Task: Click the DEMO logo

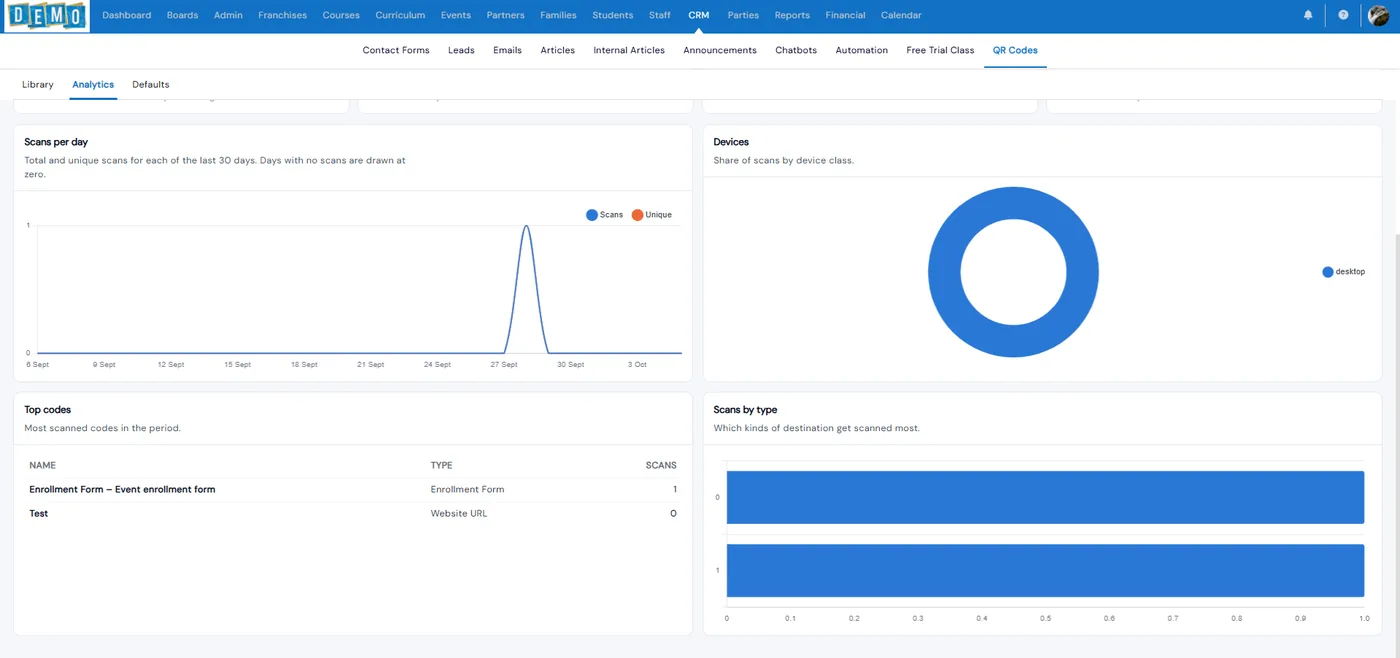Action: tap(45, 16)
